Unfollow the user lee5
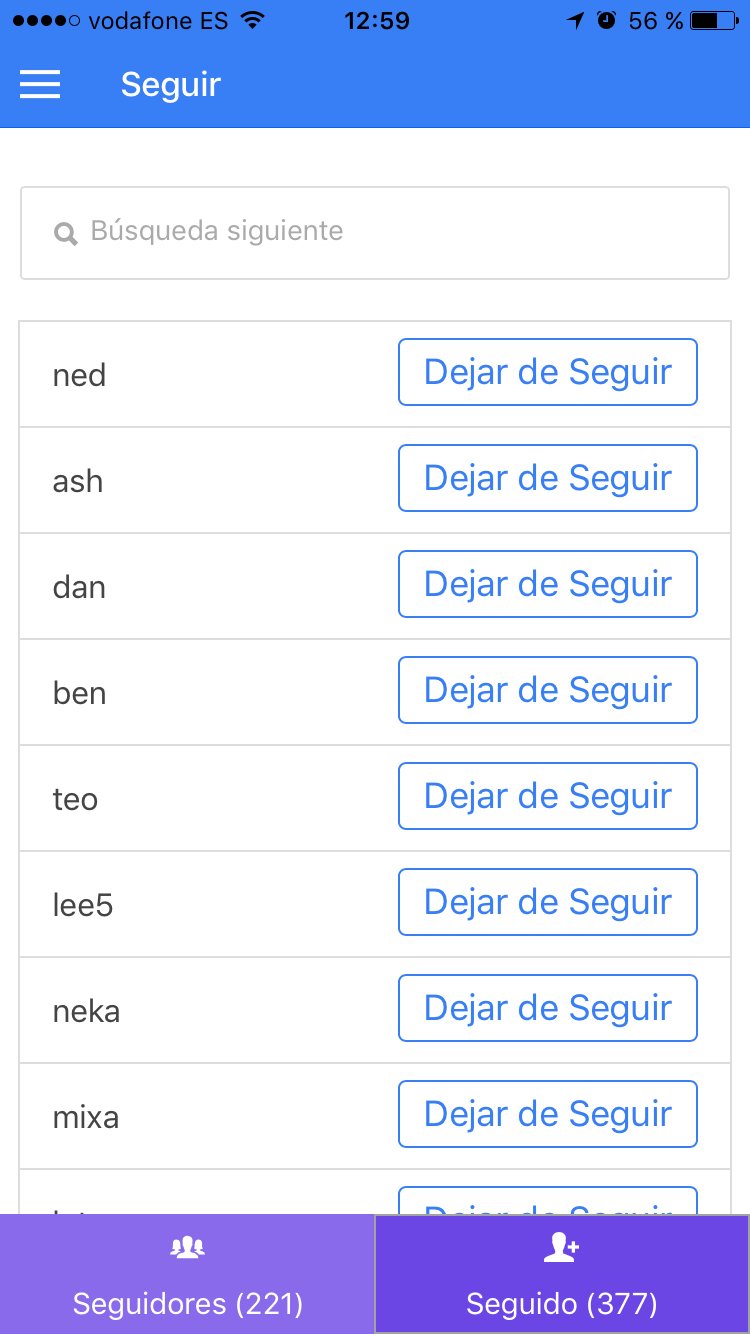750x1334 pixels. click(547, 902)
